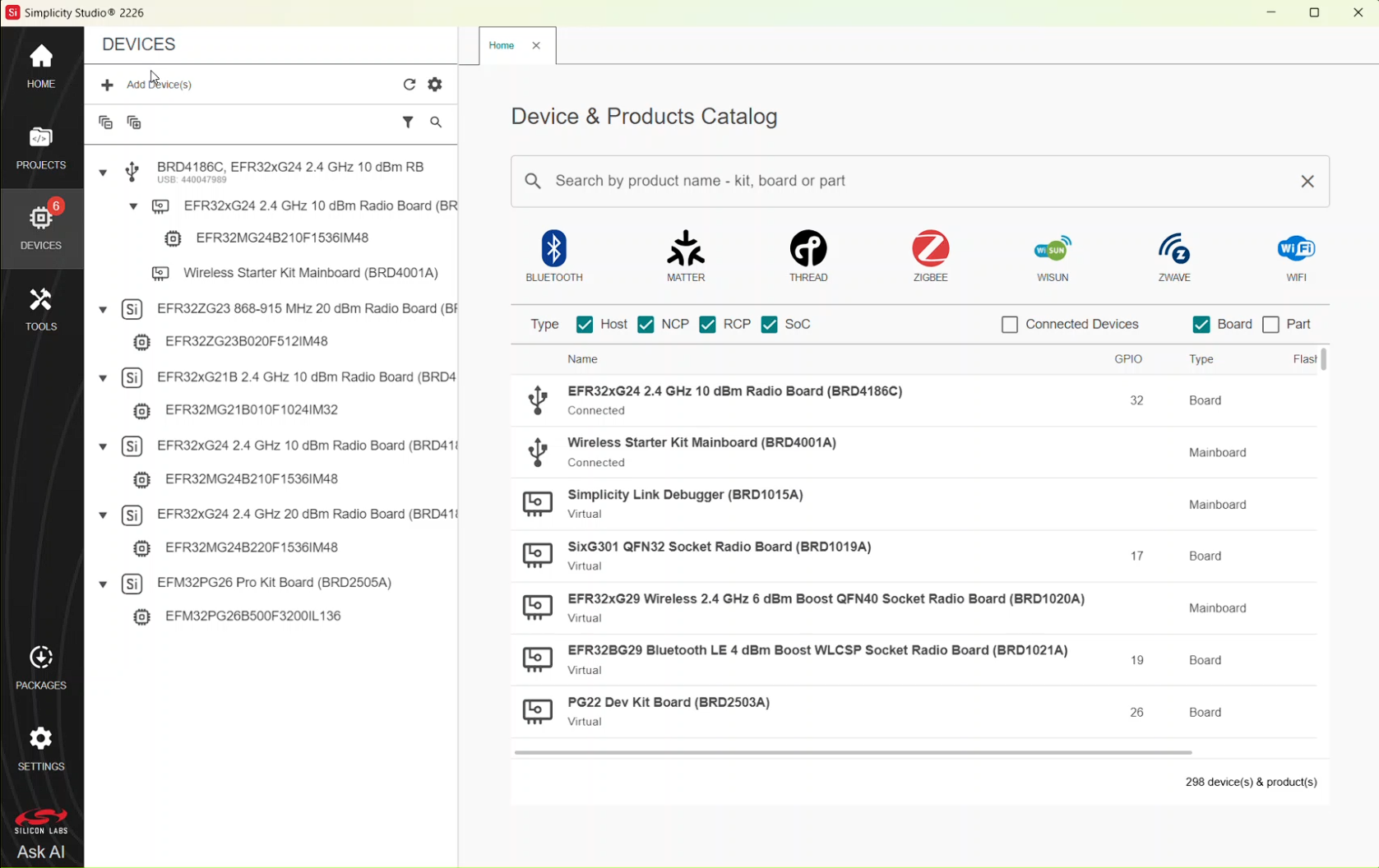Image resolution: width=1379 pixels, height=868 pixels.
Task: Collapse EFR32ZG23 868-915 MHz board node
Action: coord(103,310)
